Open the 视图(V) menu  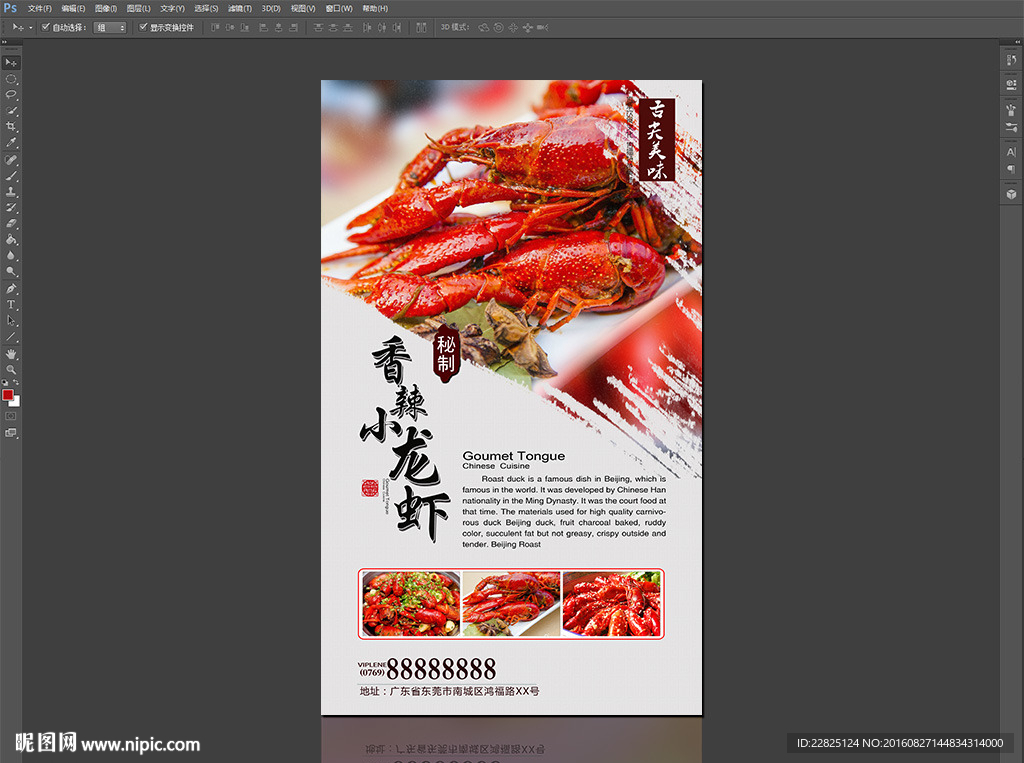[303, 8]
